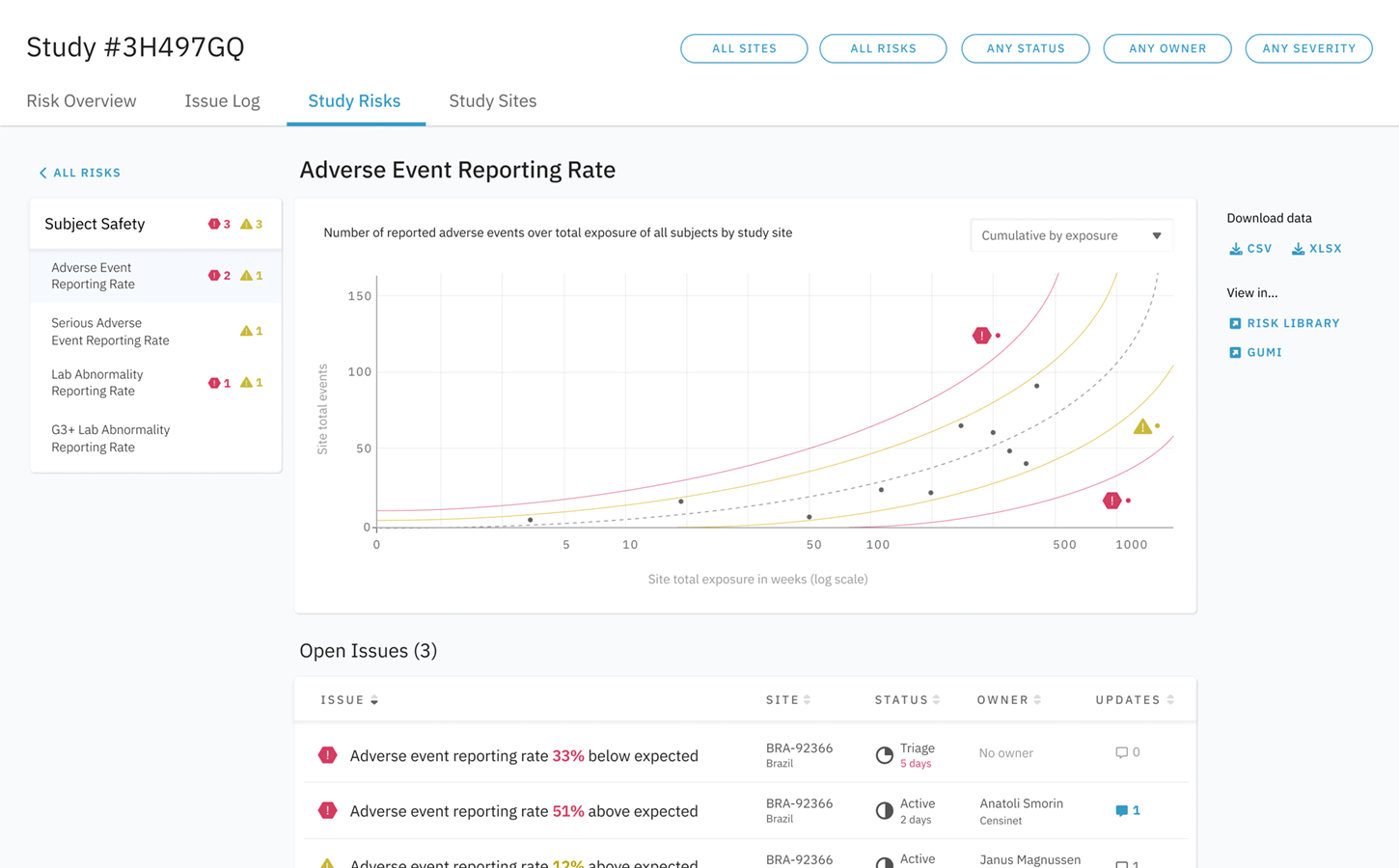Open the 51% above expected issue row
1399x868 pixels.
[523, 811]
